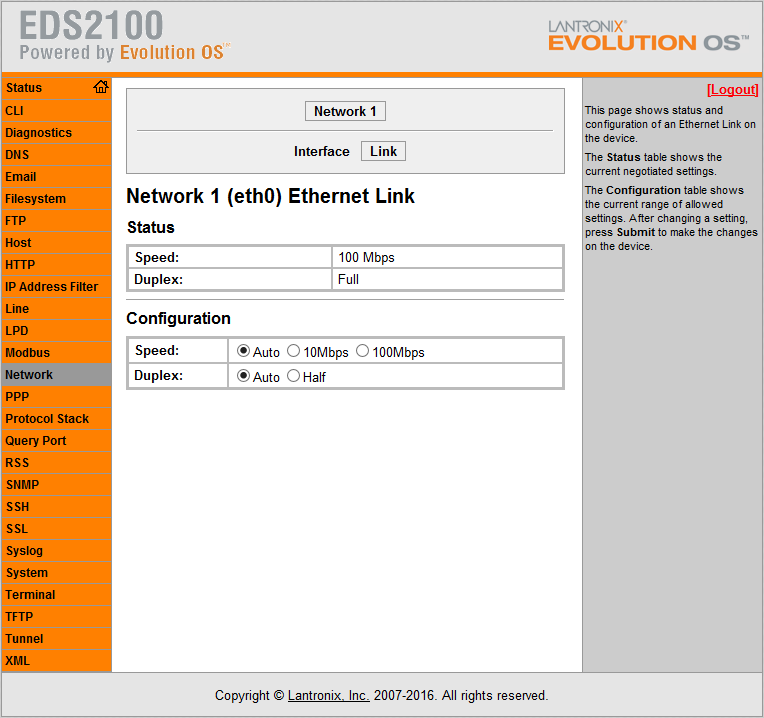Click the home icon beside Status
The width and height of the screenshot is (764, 718).
[101, 87]
